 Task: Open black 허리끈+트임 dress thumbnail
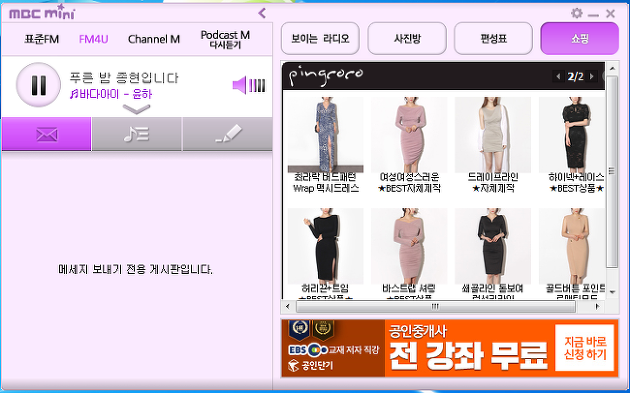click(x=326, y=246)
